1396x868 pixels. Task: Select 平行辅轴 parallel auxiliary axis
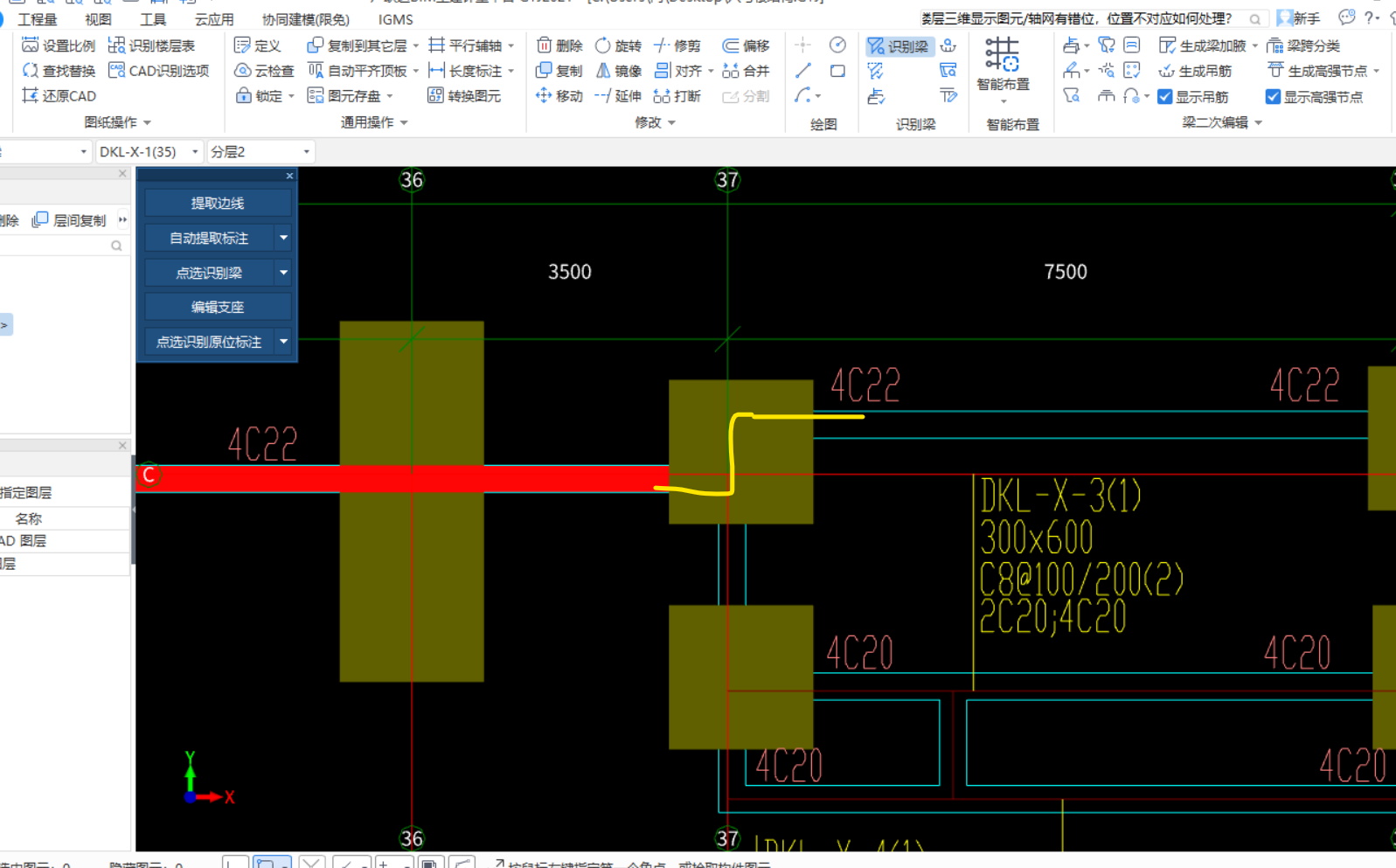464,45
